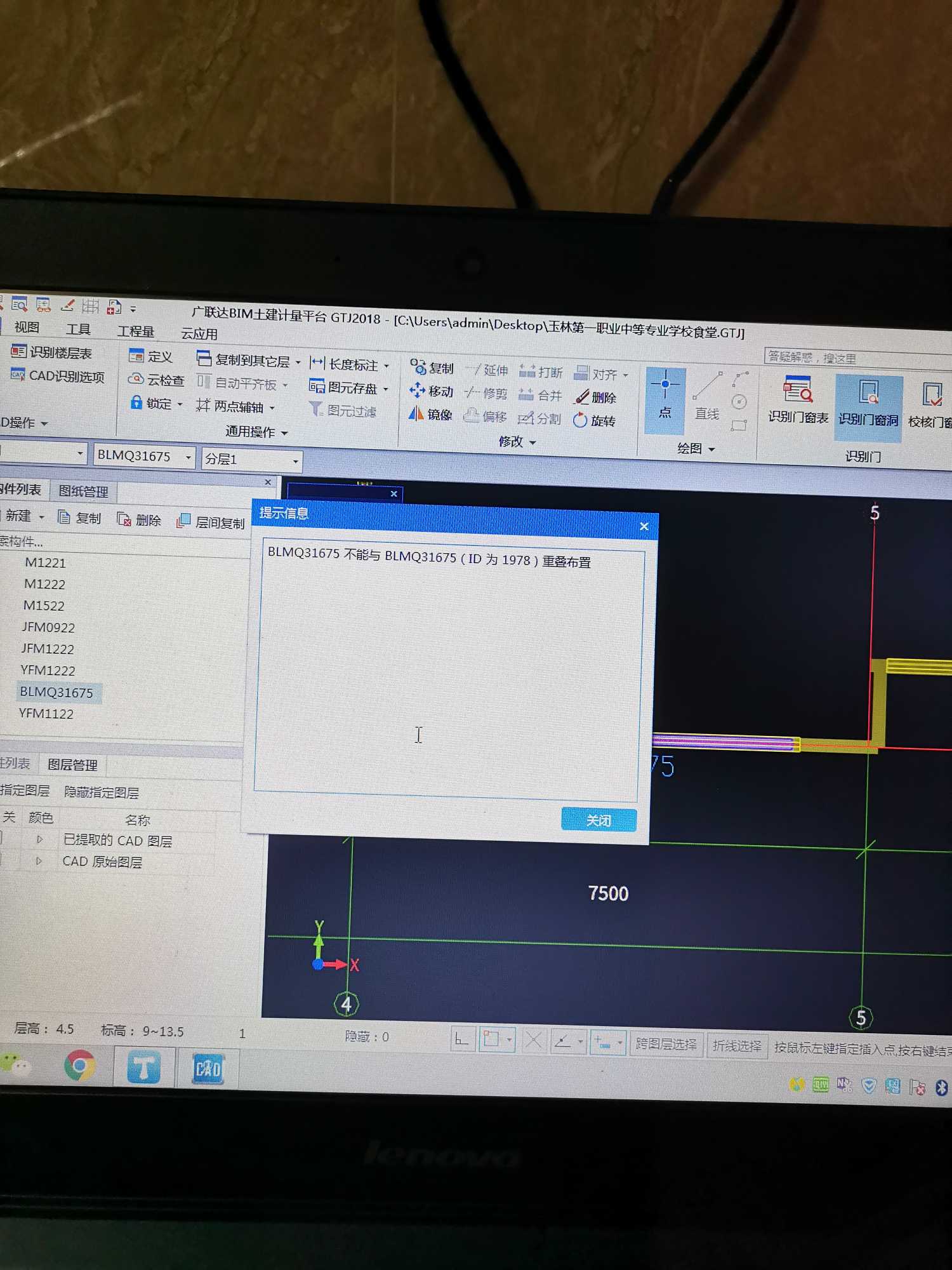Click 层间复制 in component list toolbar
The image size is (952, 1270).
[x=211, y=522]
